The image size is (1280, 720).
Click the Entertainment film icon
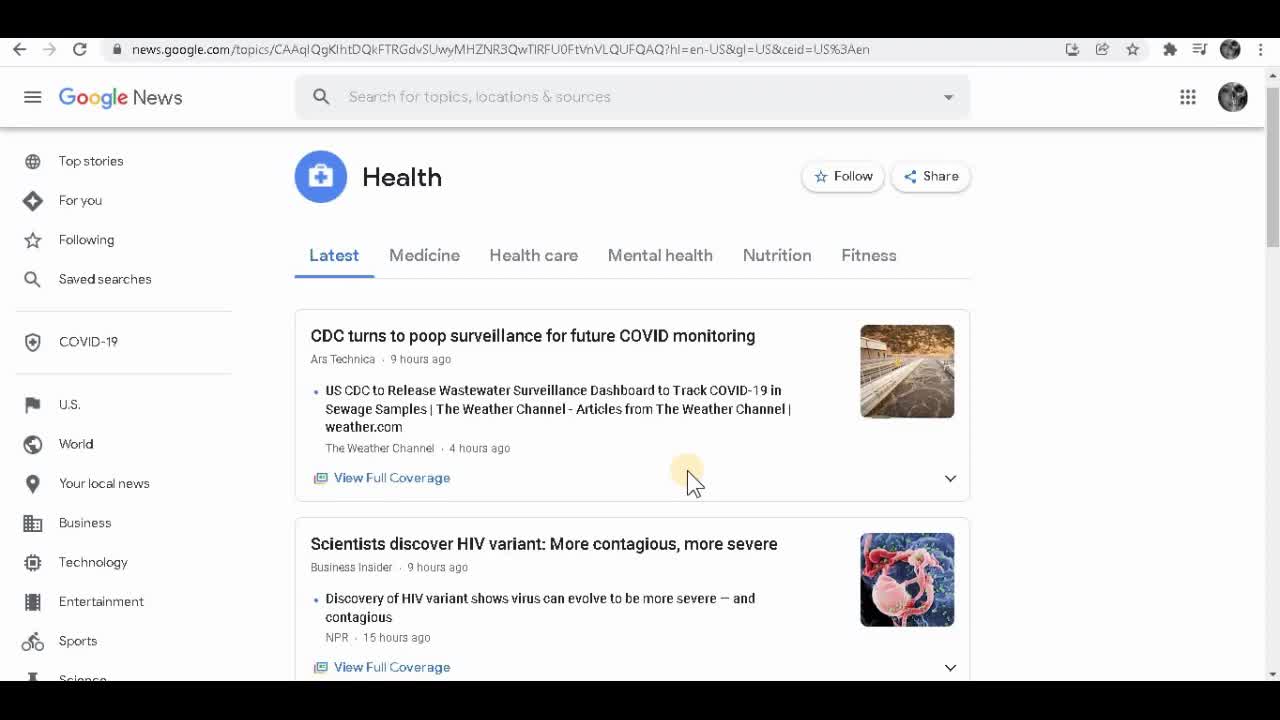(33, 602)
